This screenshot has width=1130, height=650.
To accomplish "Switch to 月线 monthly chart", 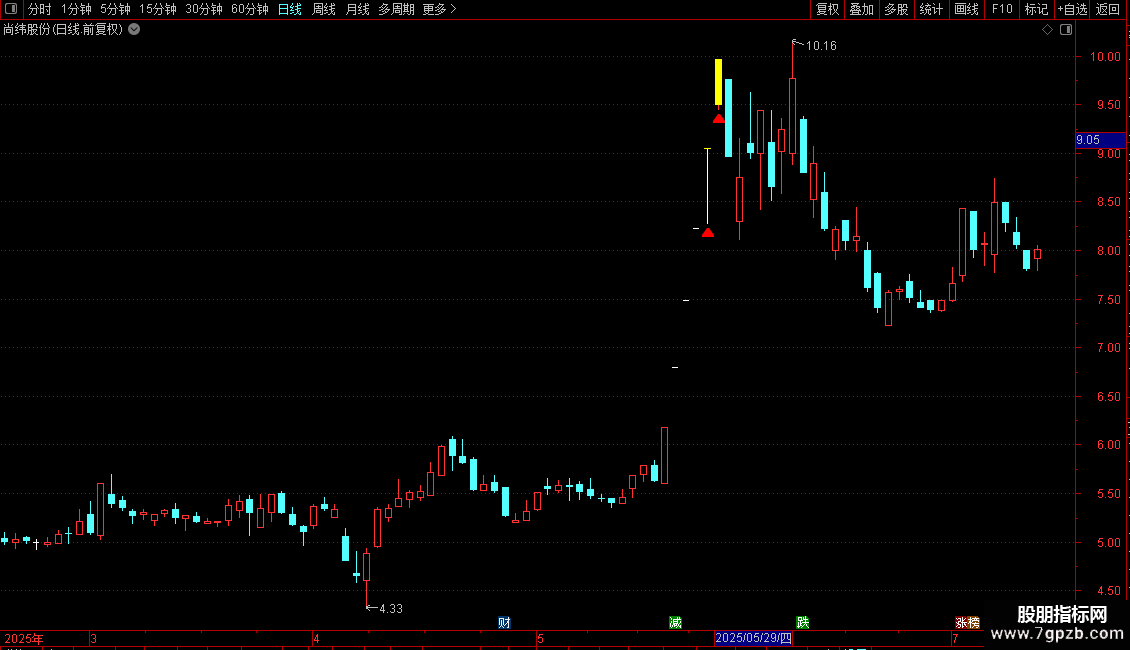I will [x=357, y=9].
